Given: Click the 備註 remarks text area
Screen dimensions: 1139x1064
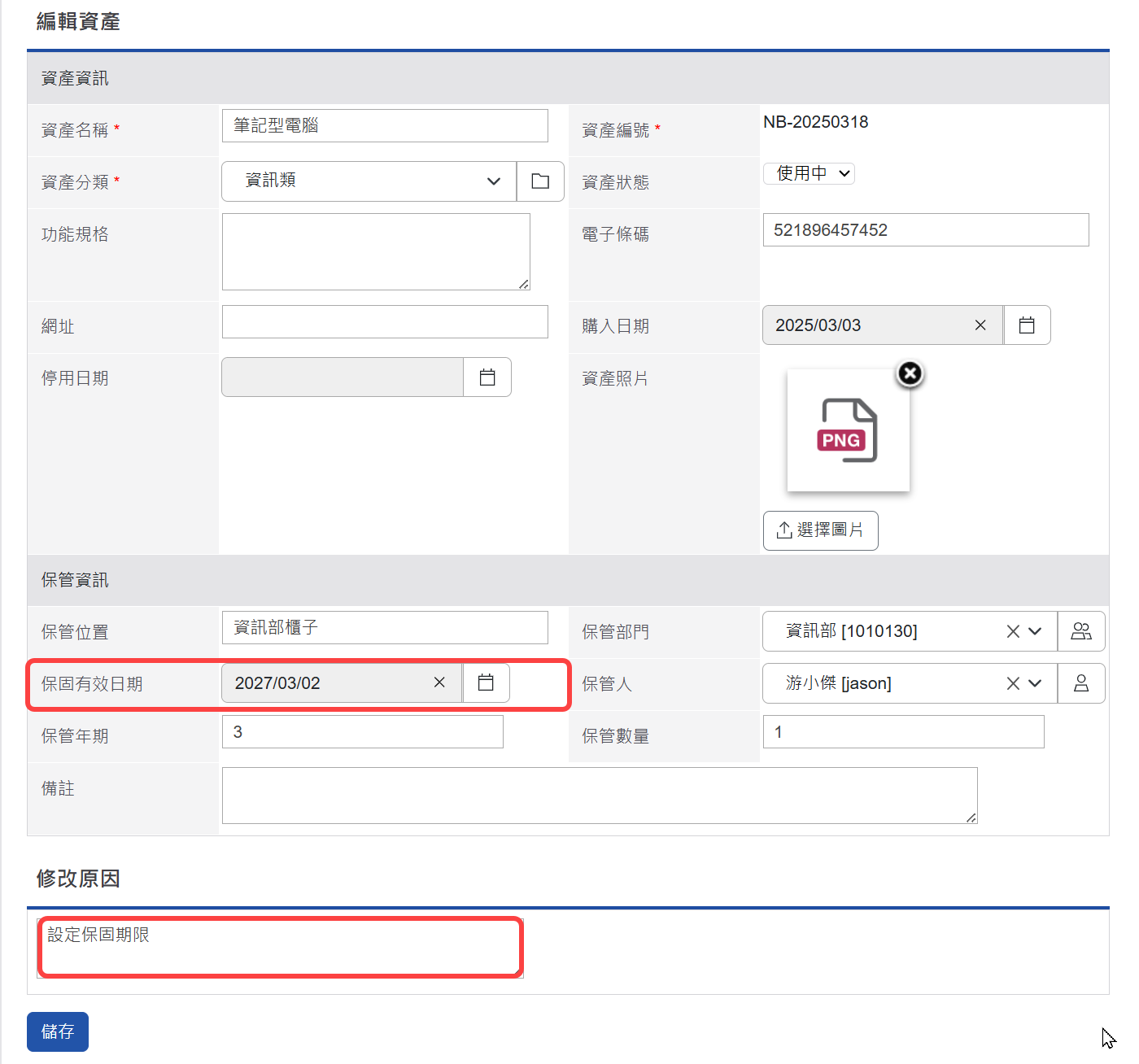Looking at the screenshot, I should (599, 795).
